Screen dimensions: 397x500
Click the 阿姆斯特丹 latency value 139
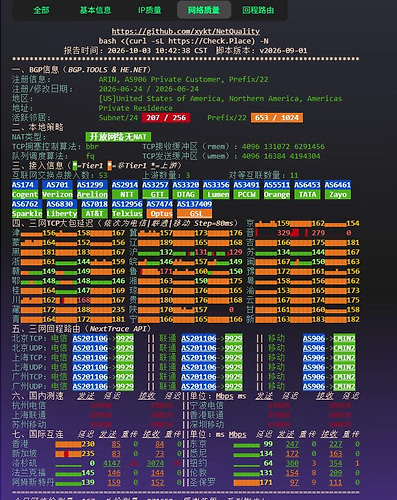(88, 483)
